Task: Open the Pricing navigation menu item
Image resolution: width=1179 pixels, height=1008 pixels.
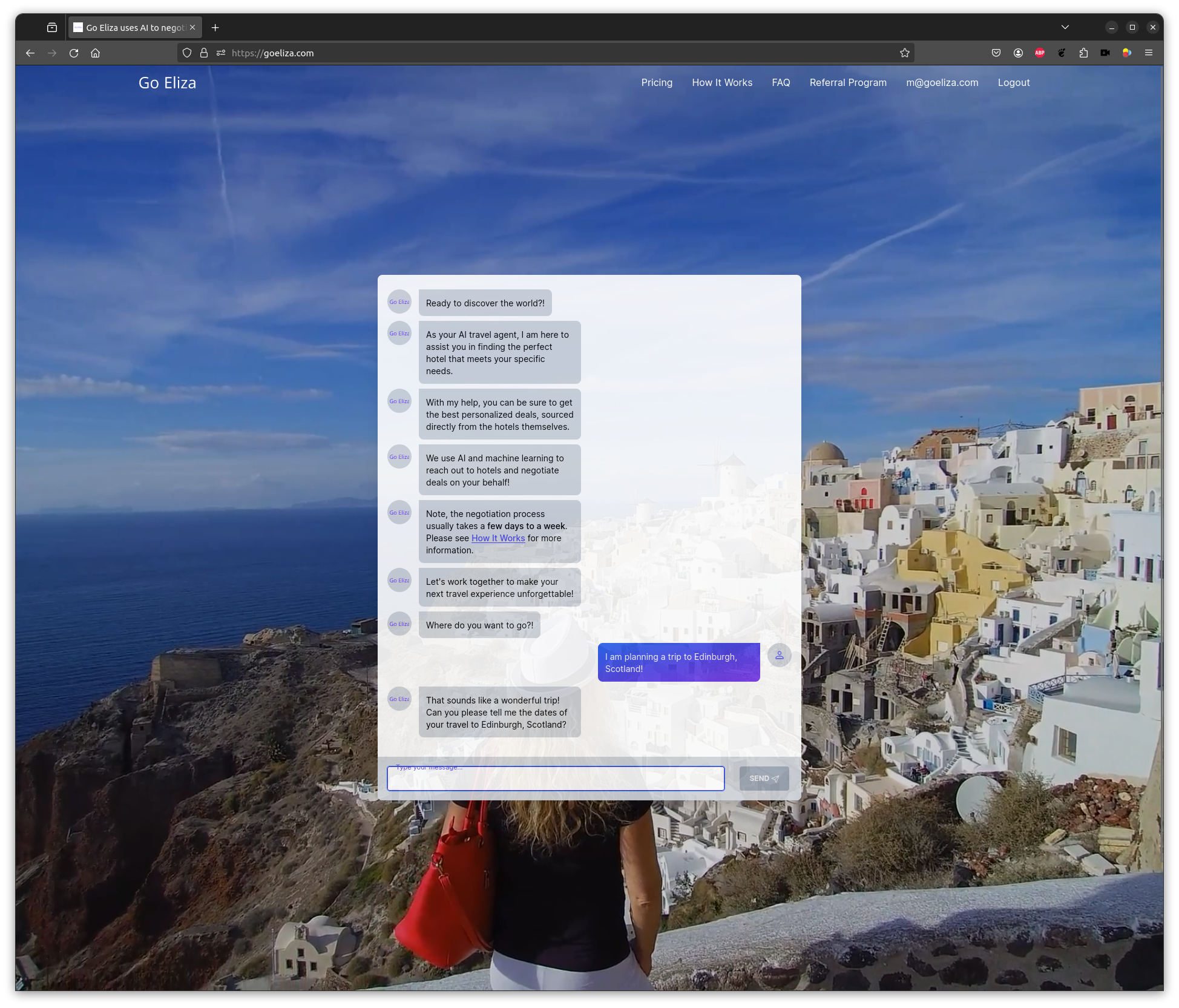Action: click(x=657, y=82)
